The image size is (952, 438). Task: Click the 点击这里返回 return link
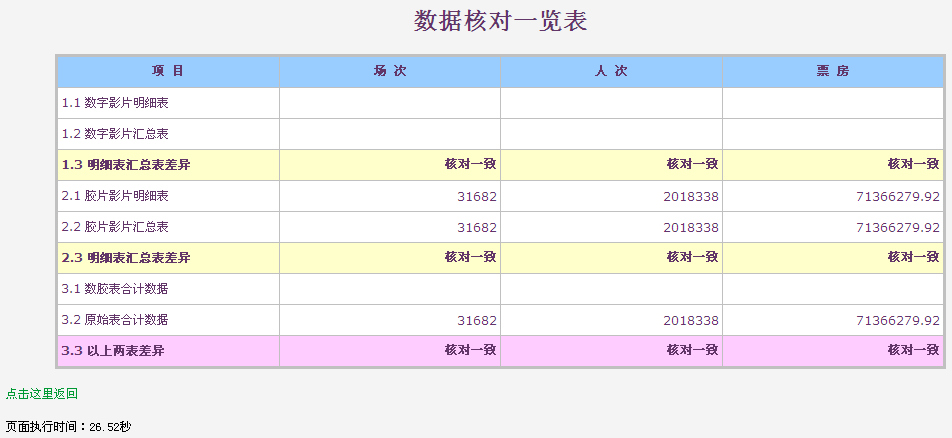[42, 394]
